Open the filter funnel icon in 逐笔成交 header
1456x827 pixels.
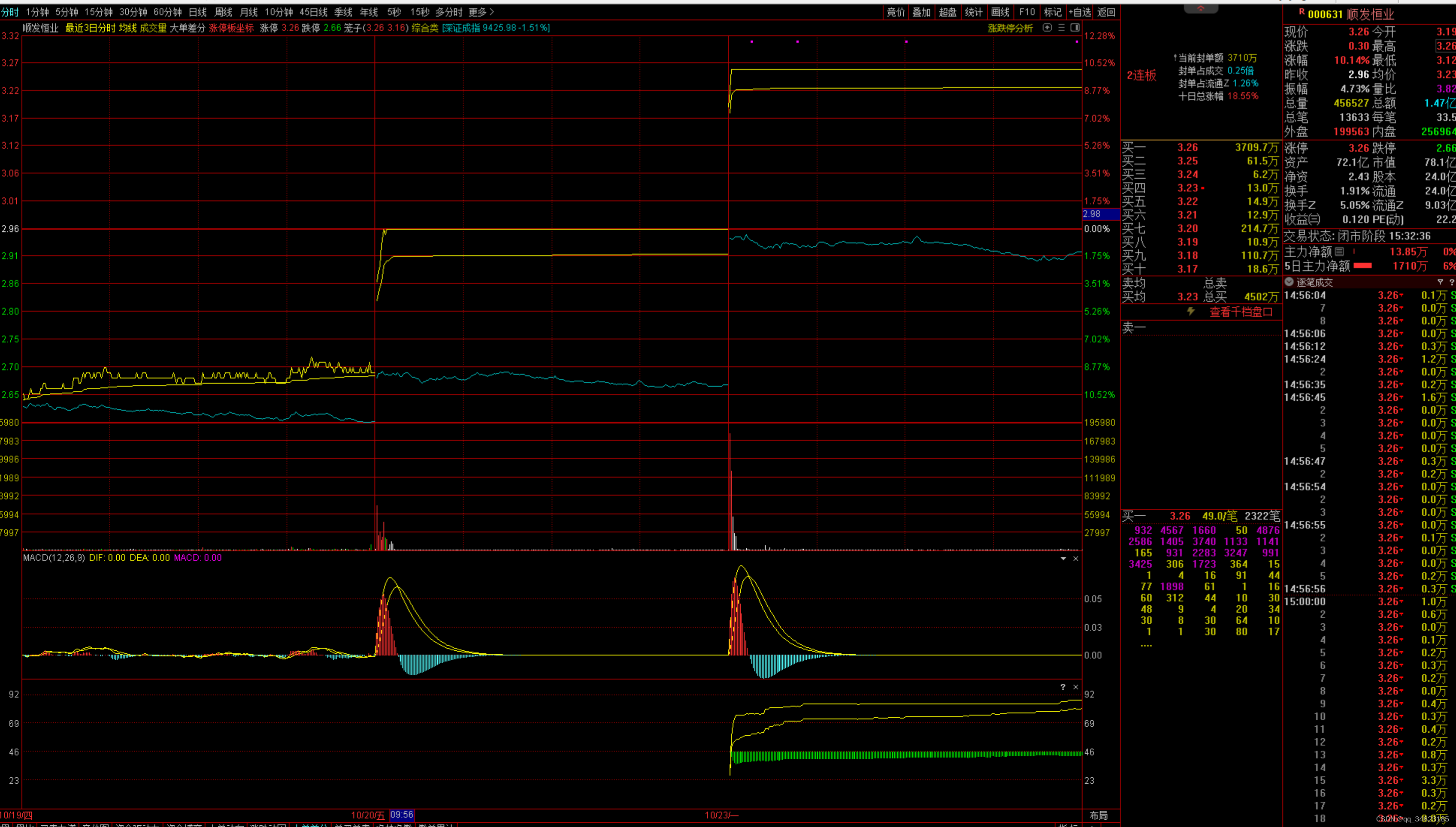coord(1440,282)
